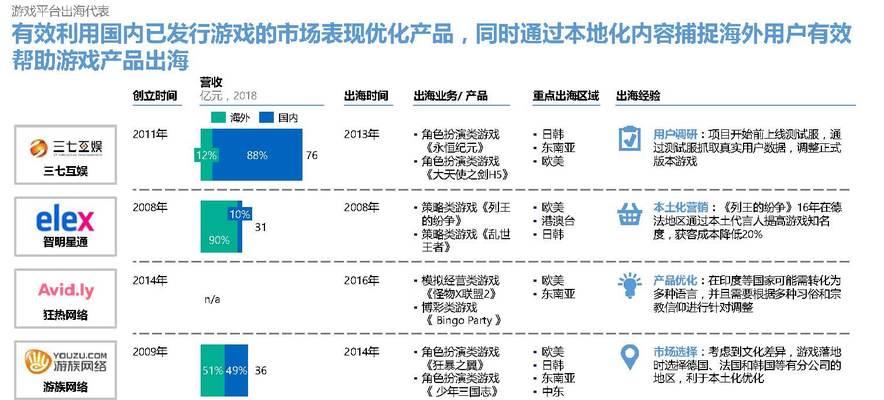Screen dimensions: 884x400
Task: Click the revenue total 76
Action: pos(312,155)
